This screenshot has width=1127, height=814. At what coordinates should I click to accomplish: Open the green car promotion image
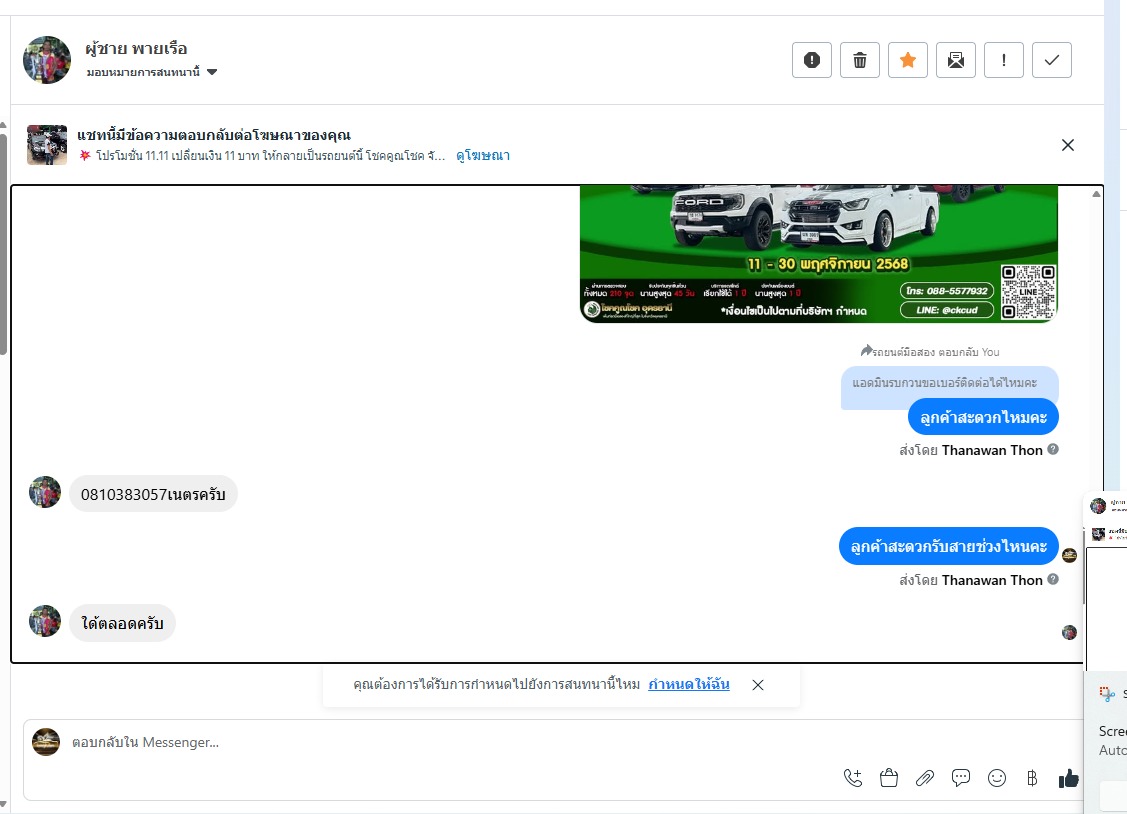pyautogui.click(x=819, y=254)
